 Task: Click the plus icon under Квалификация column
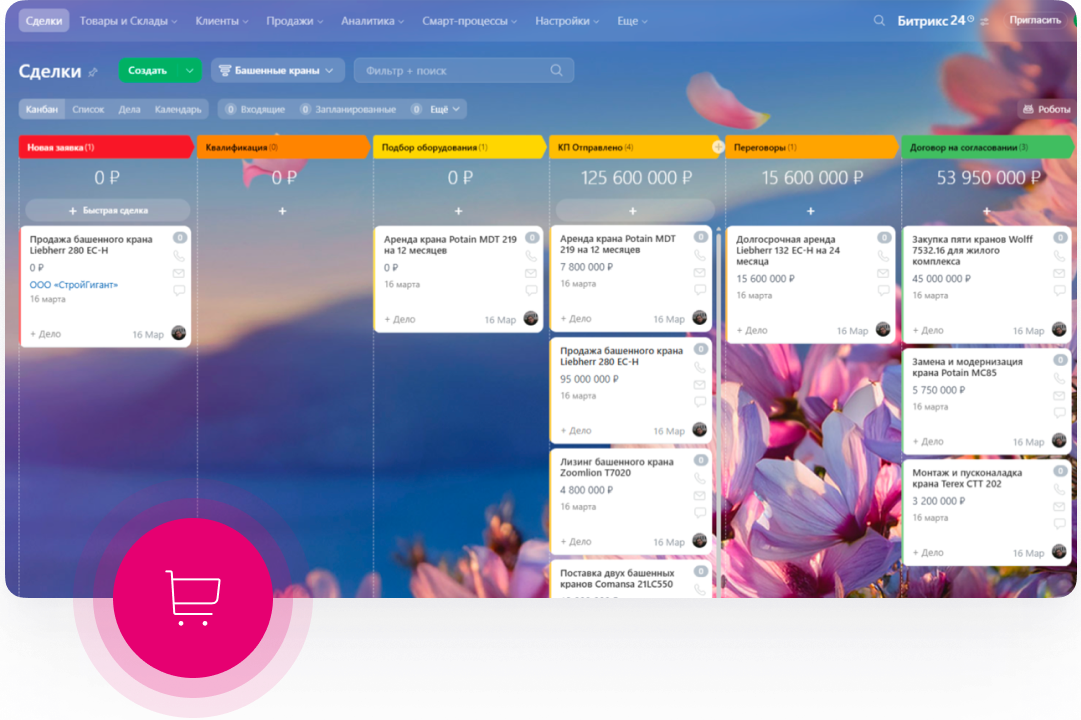pos(282,211)
